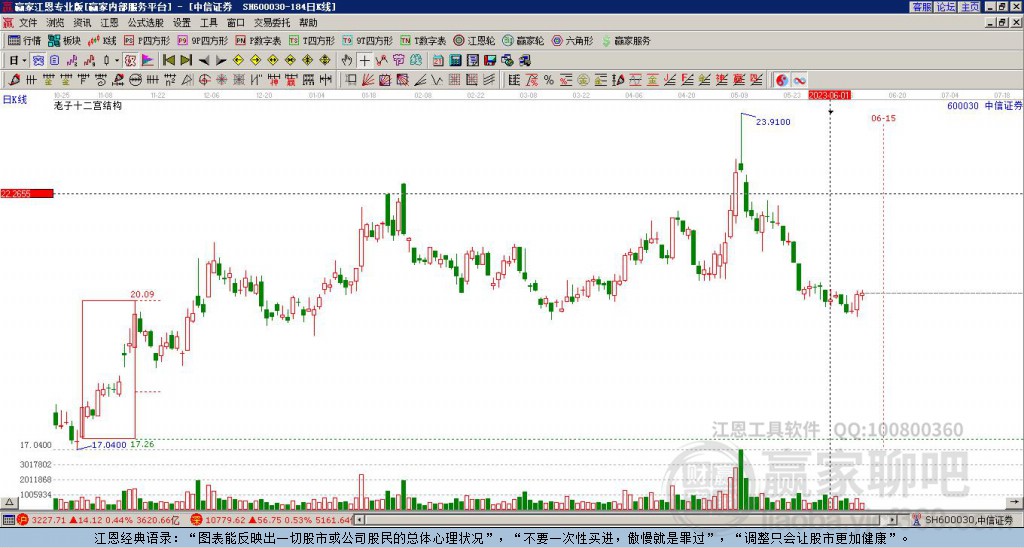Click the scrollbar left arrow button
The height and width of the screenshot is (548, 1024).
click(x=359, y=520)
